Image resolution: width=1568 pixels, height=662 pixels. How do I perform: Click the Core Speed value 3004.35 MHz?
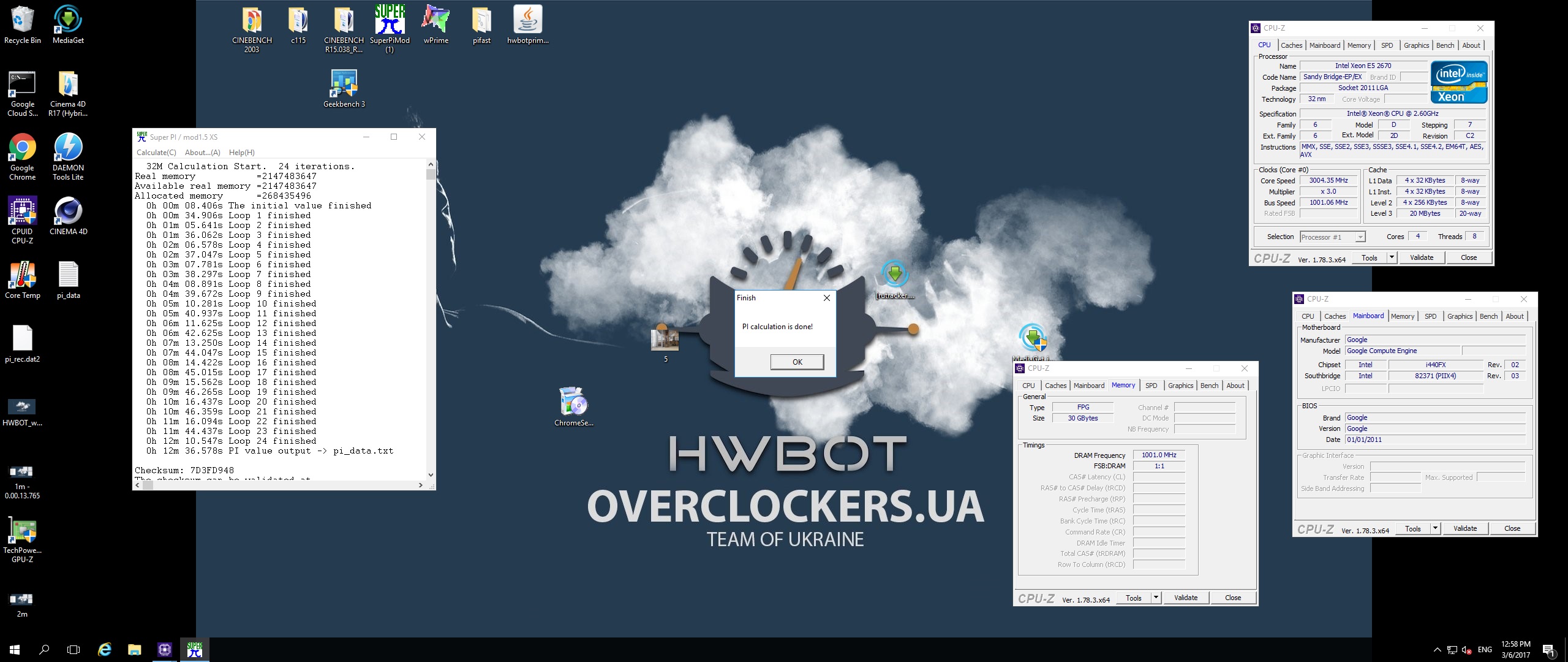pos(1329,181)
